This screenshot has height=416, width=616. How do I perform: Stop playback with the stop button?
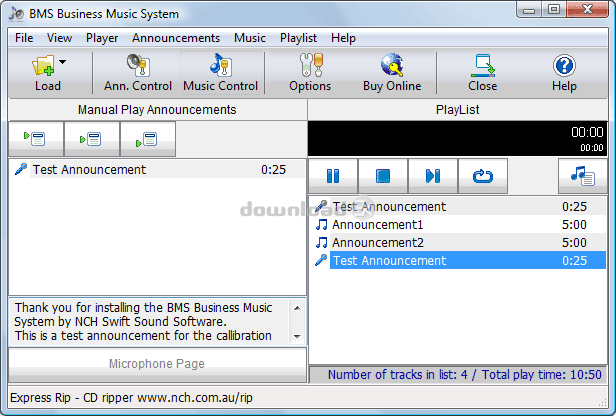coord(383,176)
